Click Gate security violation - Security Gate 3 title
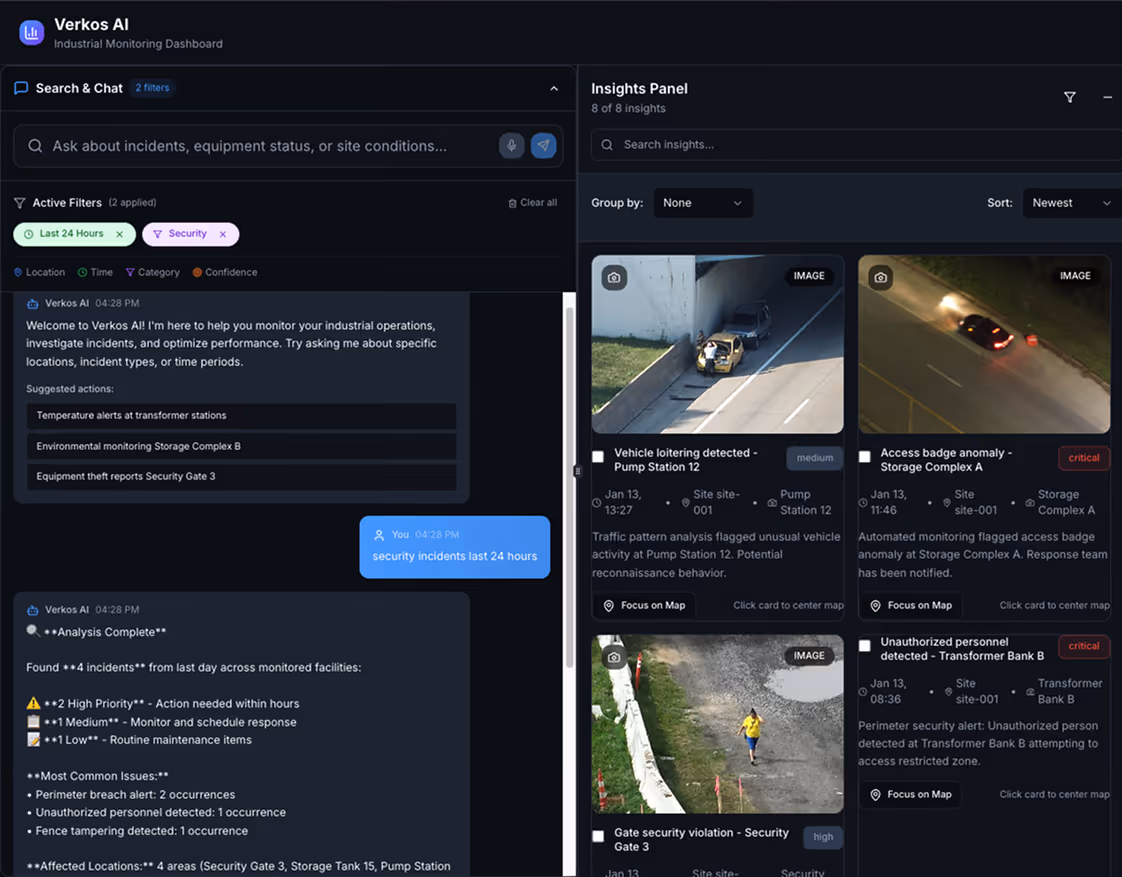The image size is (1122, 877). click(x=701, y=840)
